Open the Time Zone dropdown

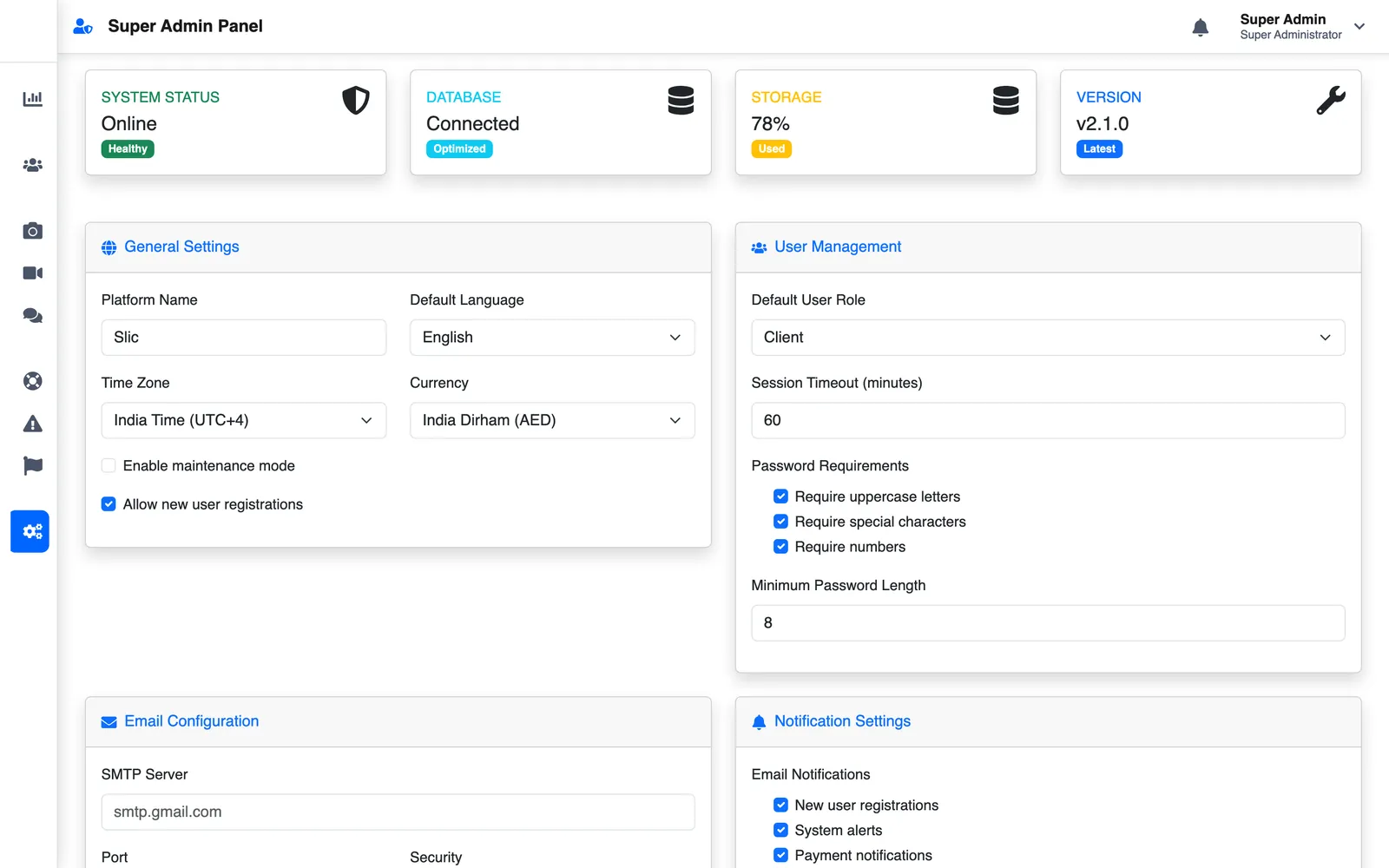pos(244,421)
